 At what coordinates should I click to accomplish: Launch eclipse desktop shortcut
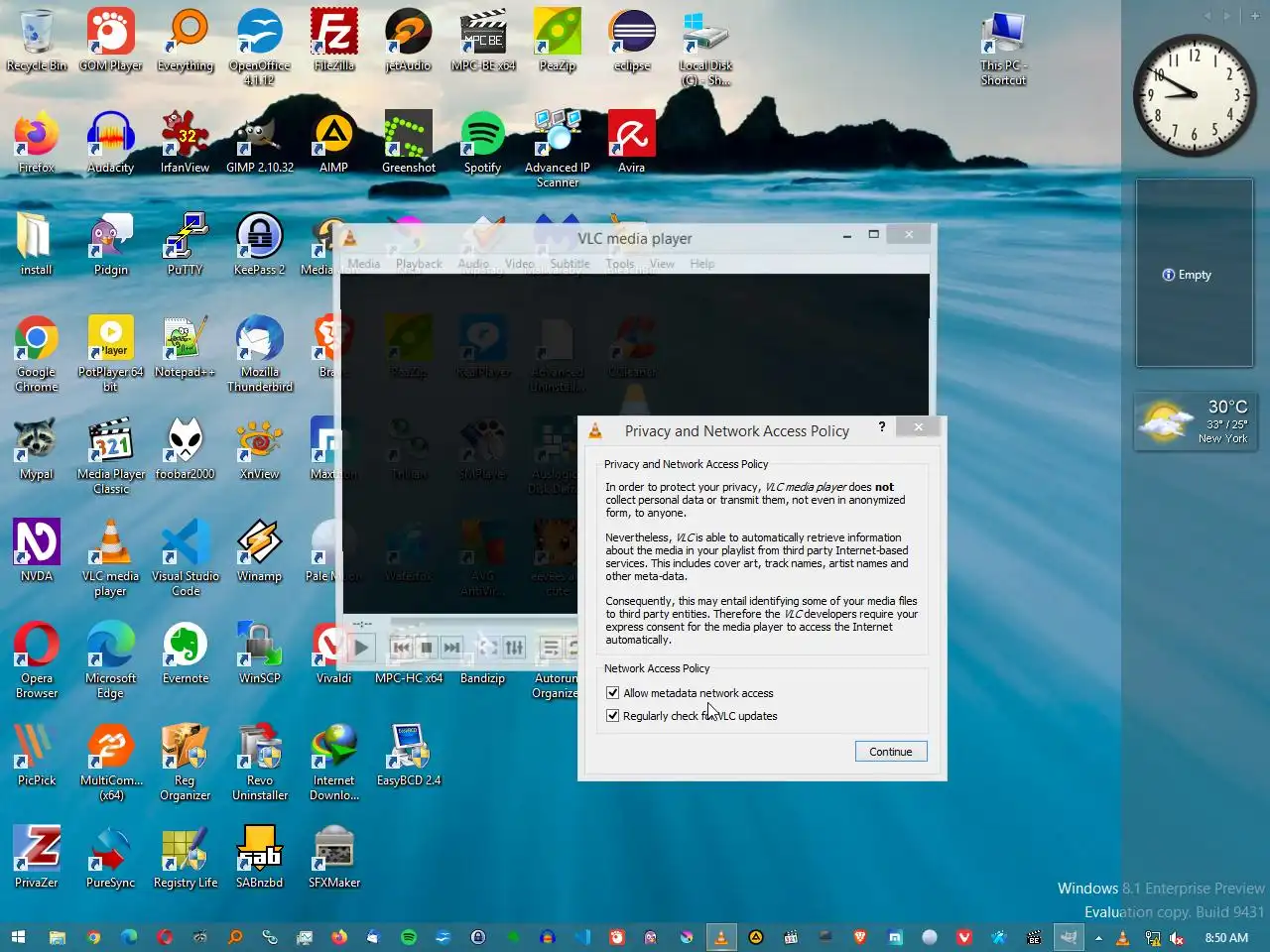(x=632, y=41)
